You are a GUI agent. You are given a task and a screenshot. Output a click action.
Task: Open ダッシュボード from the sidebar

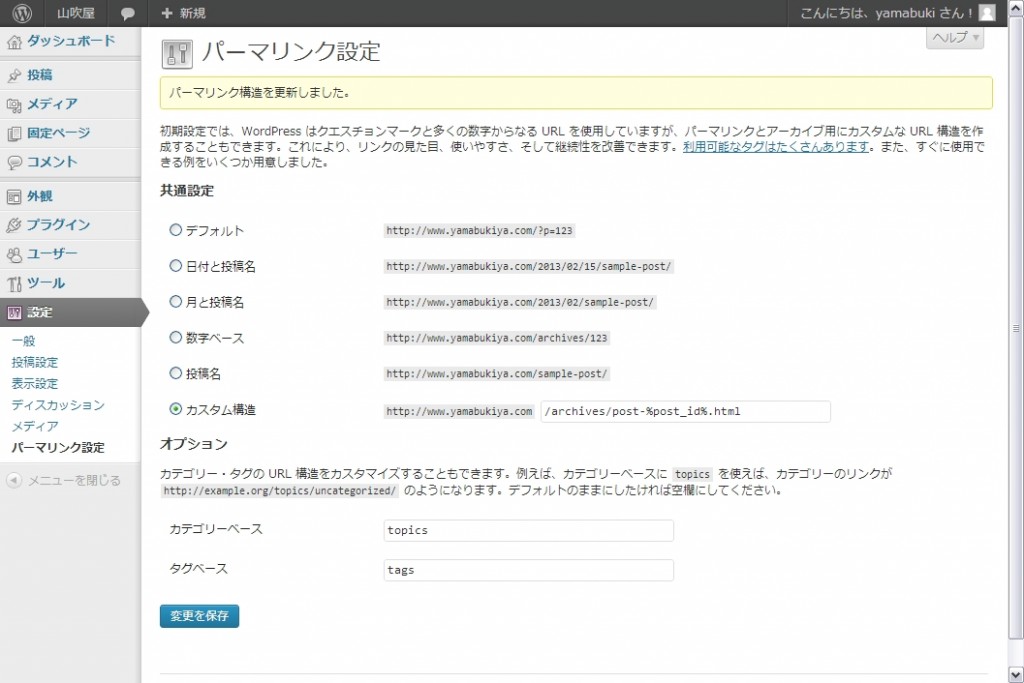pos(70,41)
